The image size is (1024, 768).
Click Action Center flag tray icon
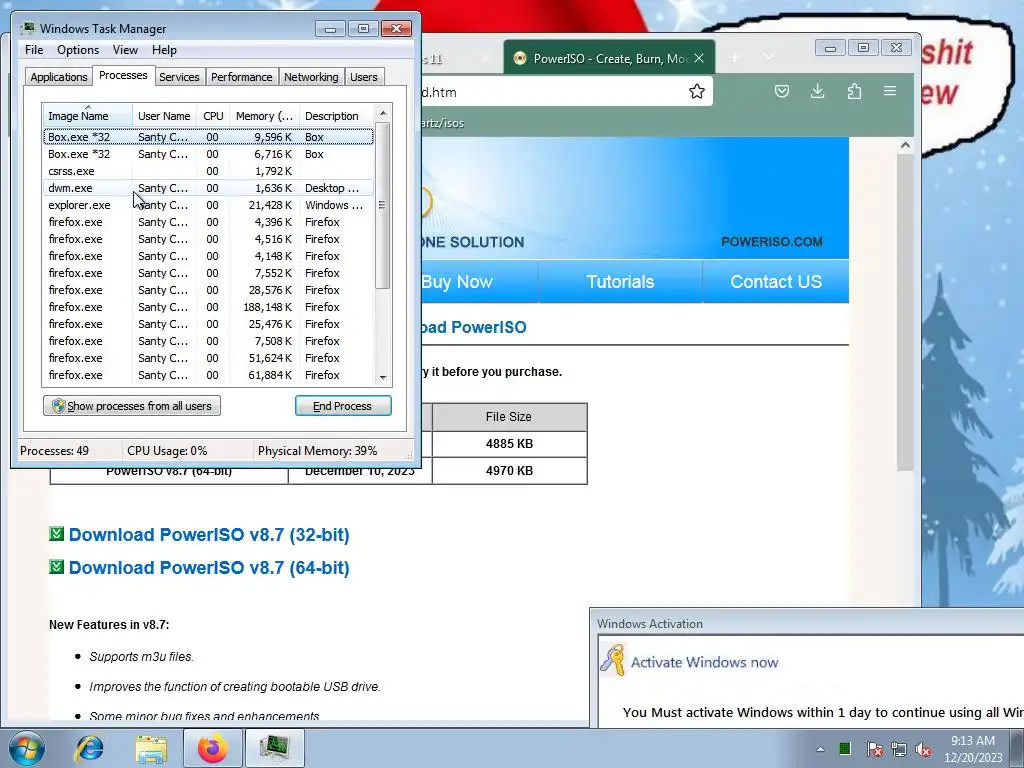pyautogui.click(x=875, y=749)
